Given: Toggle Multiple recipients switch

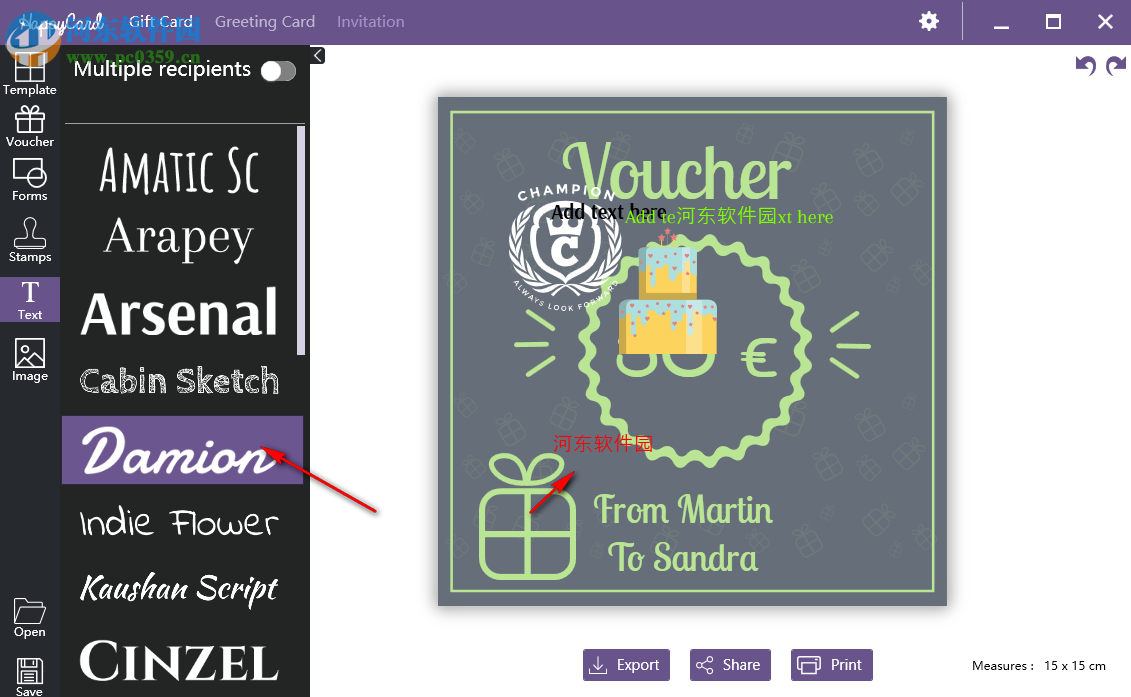Looking at the screenshot, I should [x=278, y=71].
